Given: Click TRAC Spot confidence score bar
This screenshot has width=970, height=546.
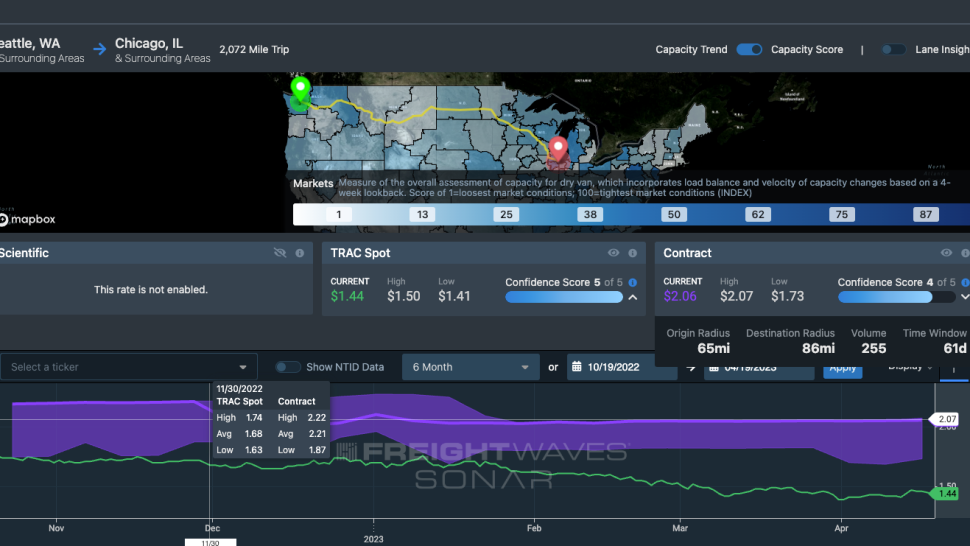Looking at the screenshot, I should click(564, 297).
